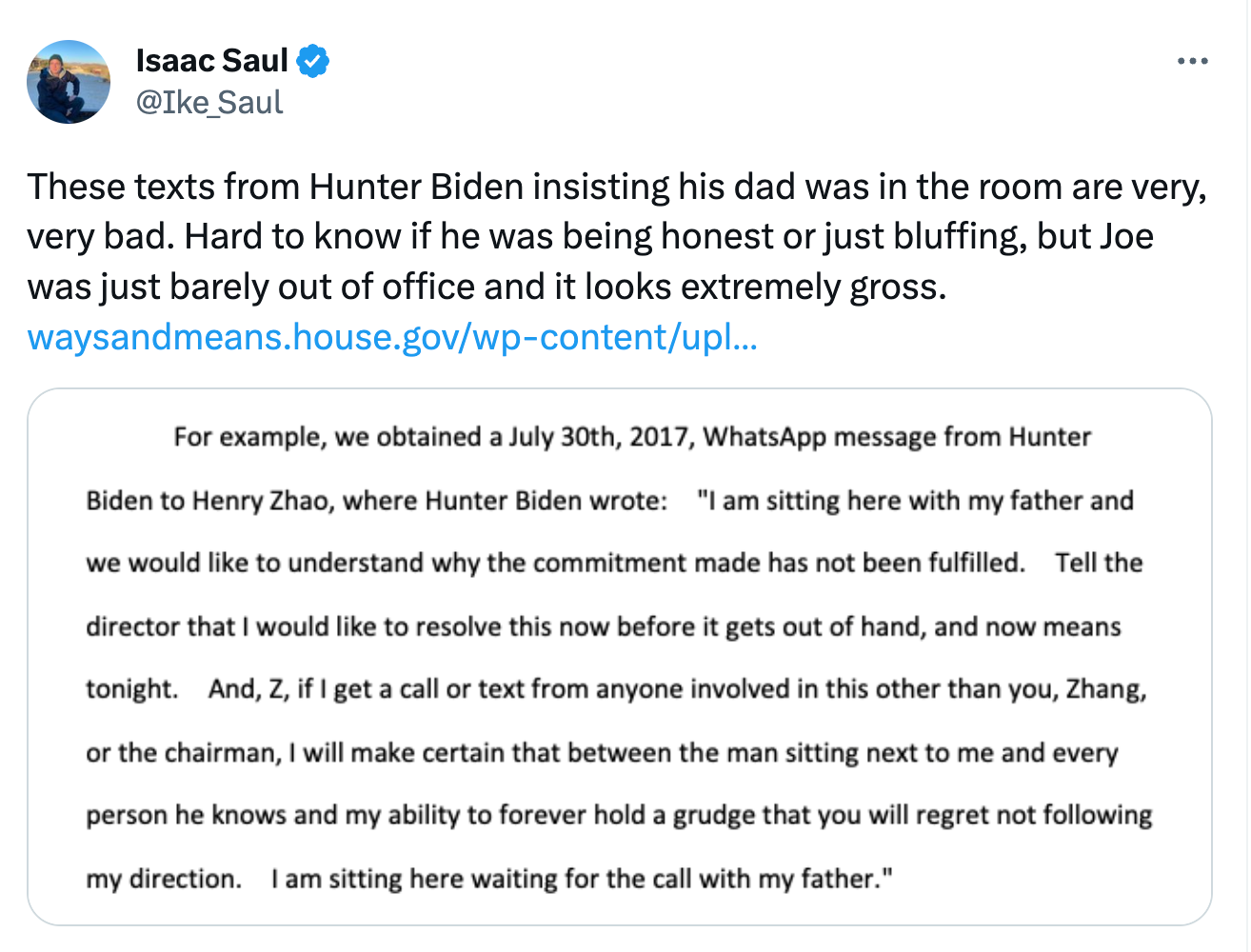This screenshot has height=952, width=1251.
Task: Click the blue verified badge icon
Action: click(x=313, y=61)
